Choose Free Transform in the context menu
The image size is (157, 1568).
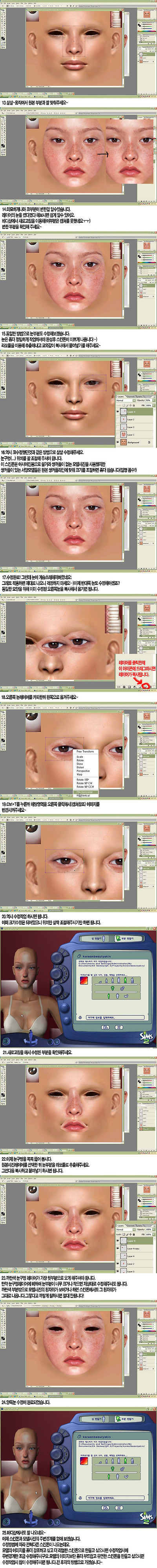[85, 752]
